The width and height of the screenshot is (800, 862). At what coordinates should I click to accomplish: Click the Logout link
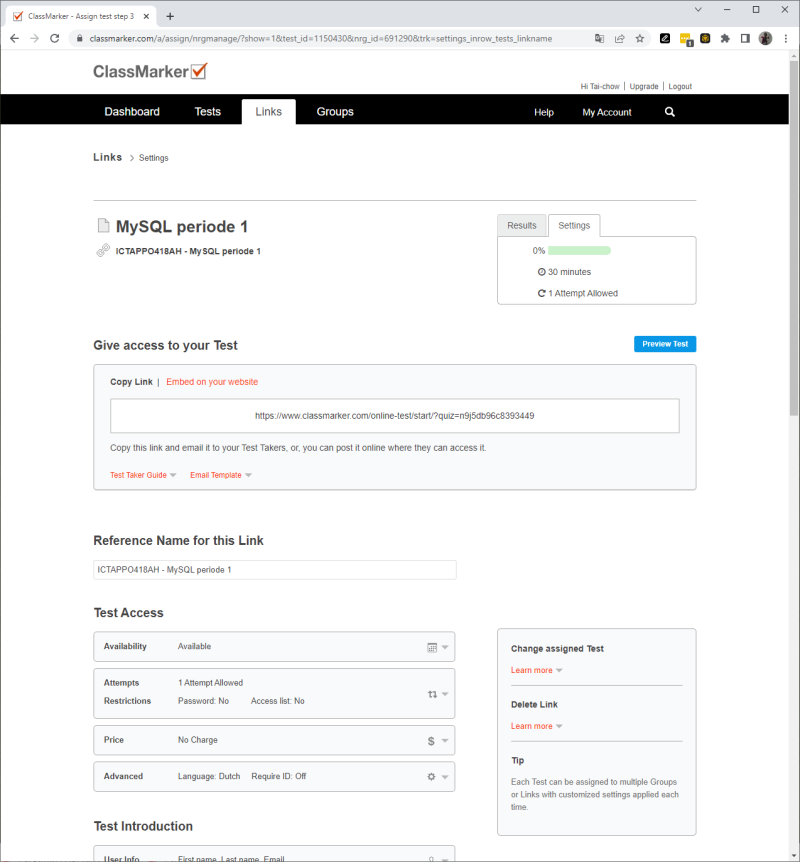tap(680, 86)
